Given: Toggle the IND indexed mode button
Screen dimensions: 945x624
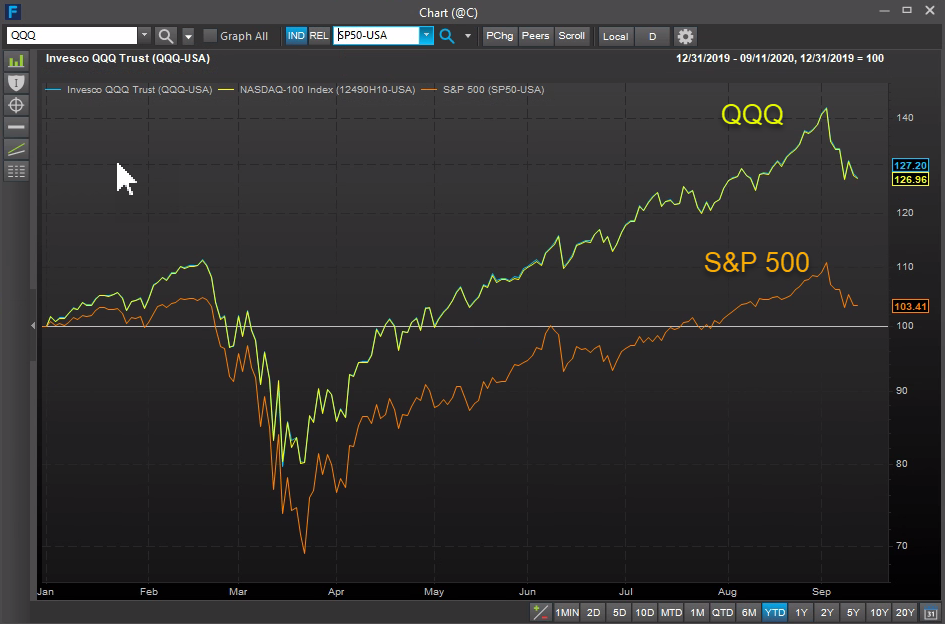Looking at the screenshot, I should coord(296,36).
